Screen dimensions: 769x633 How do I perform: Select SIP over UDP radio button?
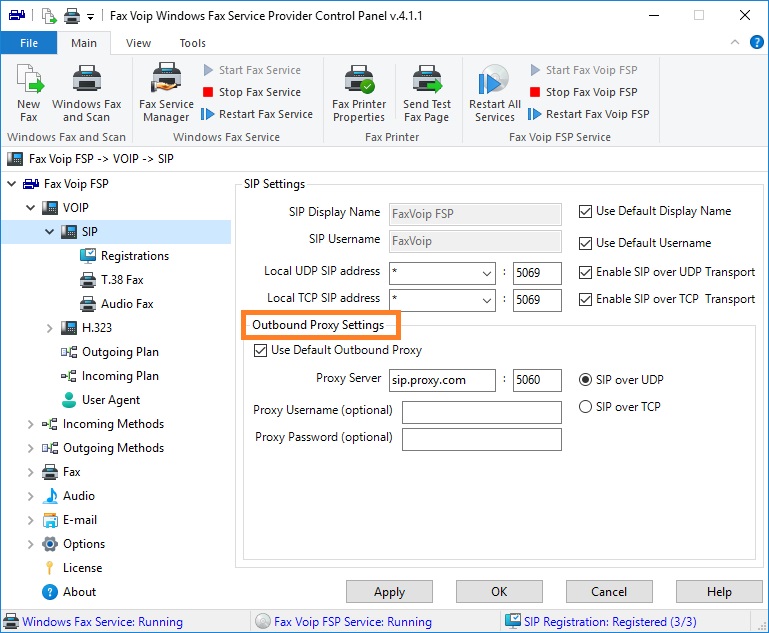coord(585,380)
